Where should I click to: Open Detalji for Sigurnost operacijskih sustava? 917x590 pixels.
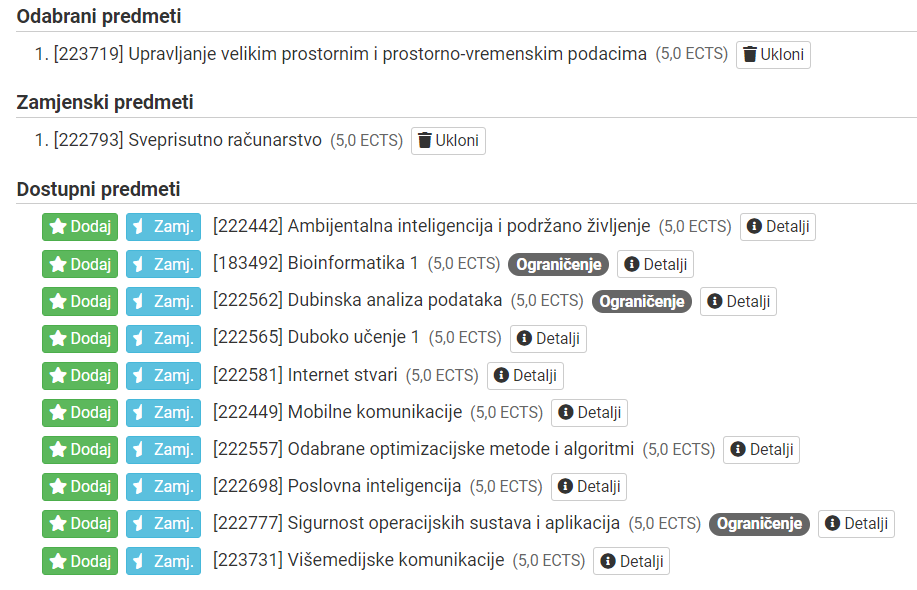point(856,524)
